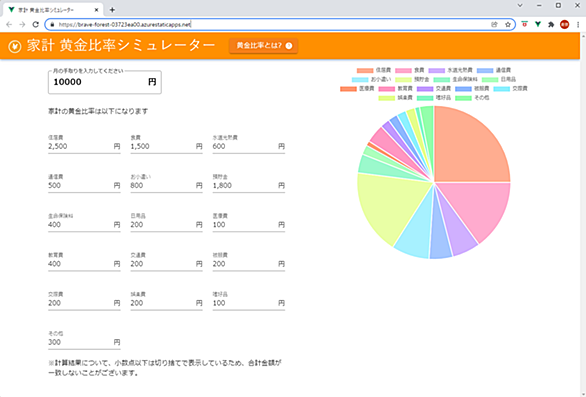Screen dimensions: 586x397
Task: Click the 黄金比率とは? help button
Action: [x=263, y=46]
